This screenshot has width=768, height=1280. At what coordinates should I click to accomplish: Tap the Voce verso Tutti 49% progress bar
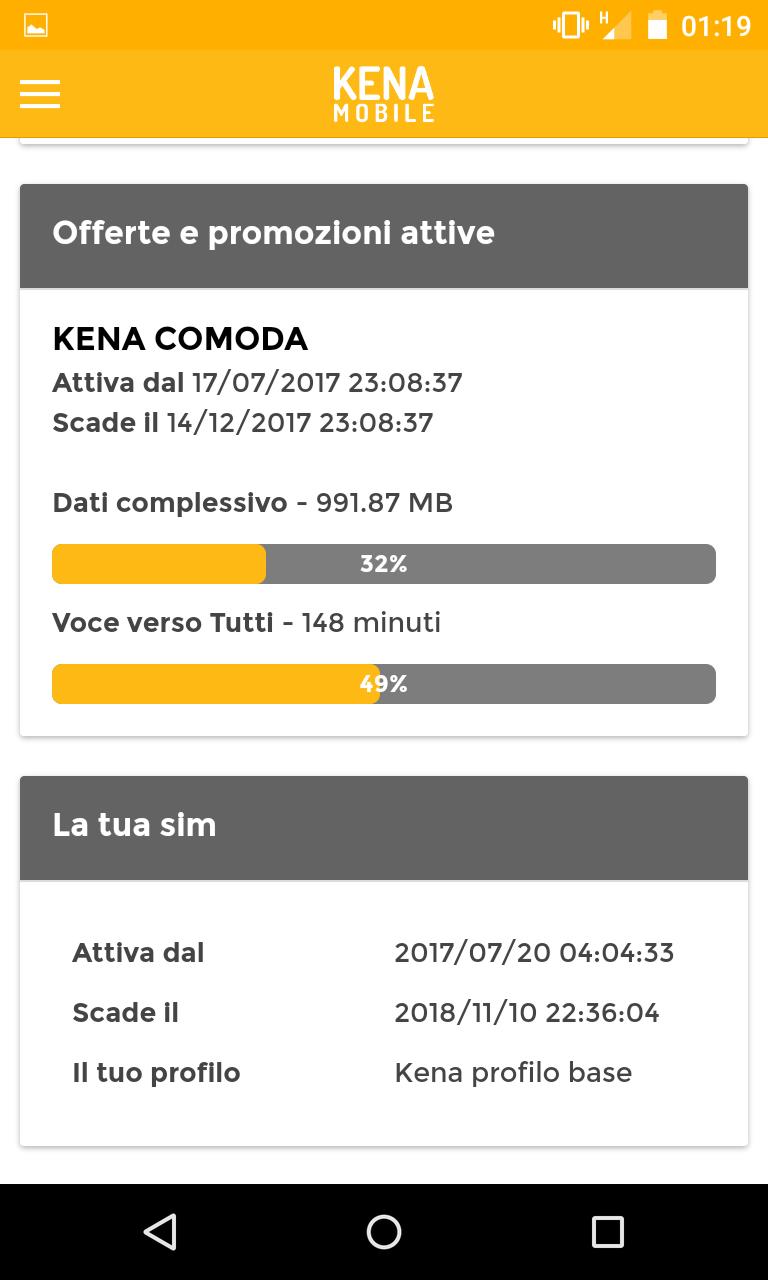(x=384, y=684)
